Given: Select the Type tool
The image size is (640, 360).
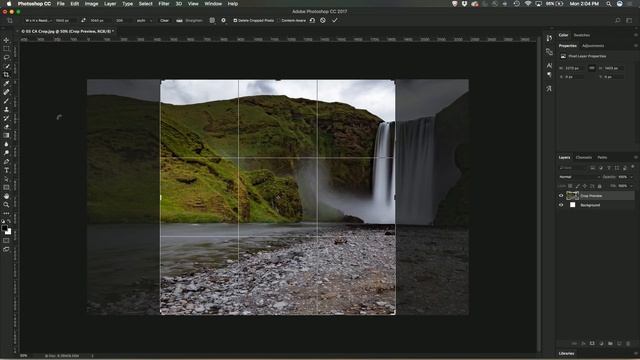Looking at the screenshot, I should click(6, 170).
